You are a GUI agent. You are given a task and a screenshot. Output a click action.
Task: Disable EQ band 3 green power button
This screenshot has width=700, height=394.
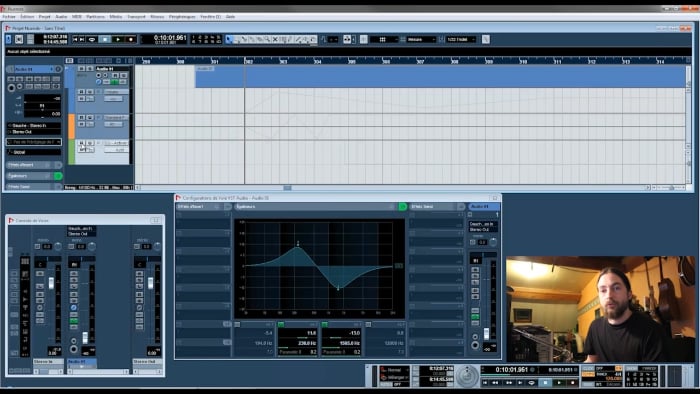tap(325, 324)
